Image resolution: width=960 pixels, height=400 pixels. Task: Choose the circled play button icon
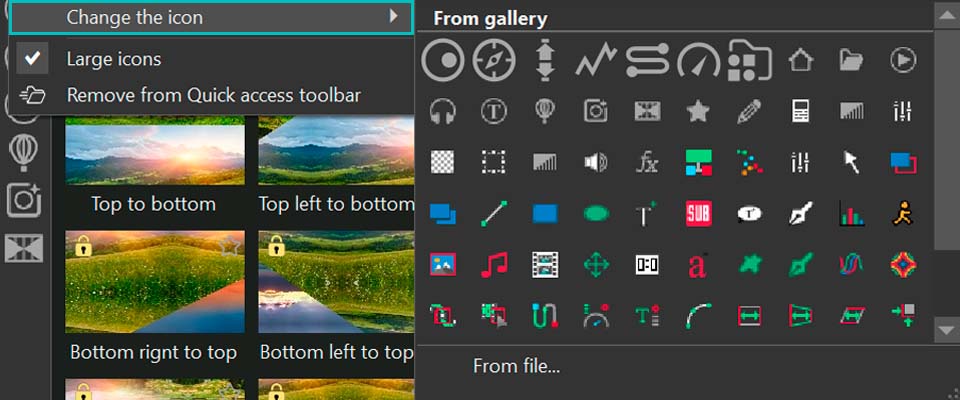click(x=903, y=60)
